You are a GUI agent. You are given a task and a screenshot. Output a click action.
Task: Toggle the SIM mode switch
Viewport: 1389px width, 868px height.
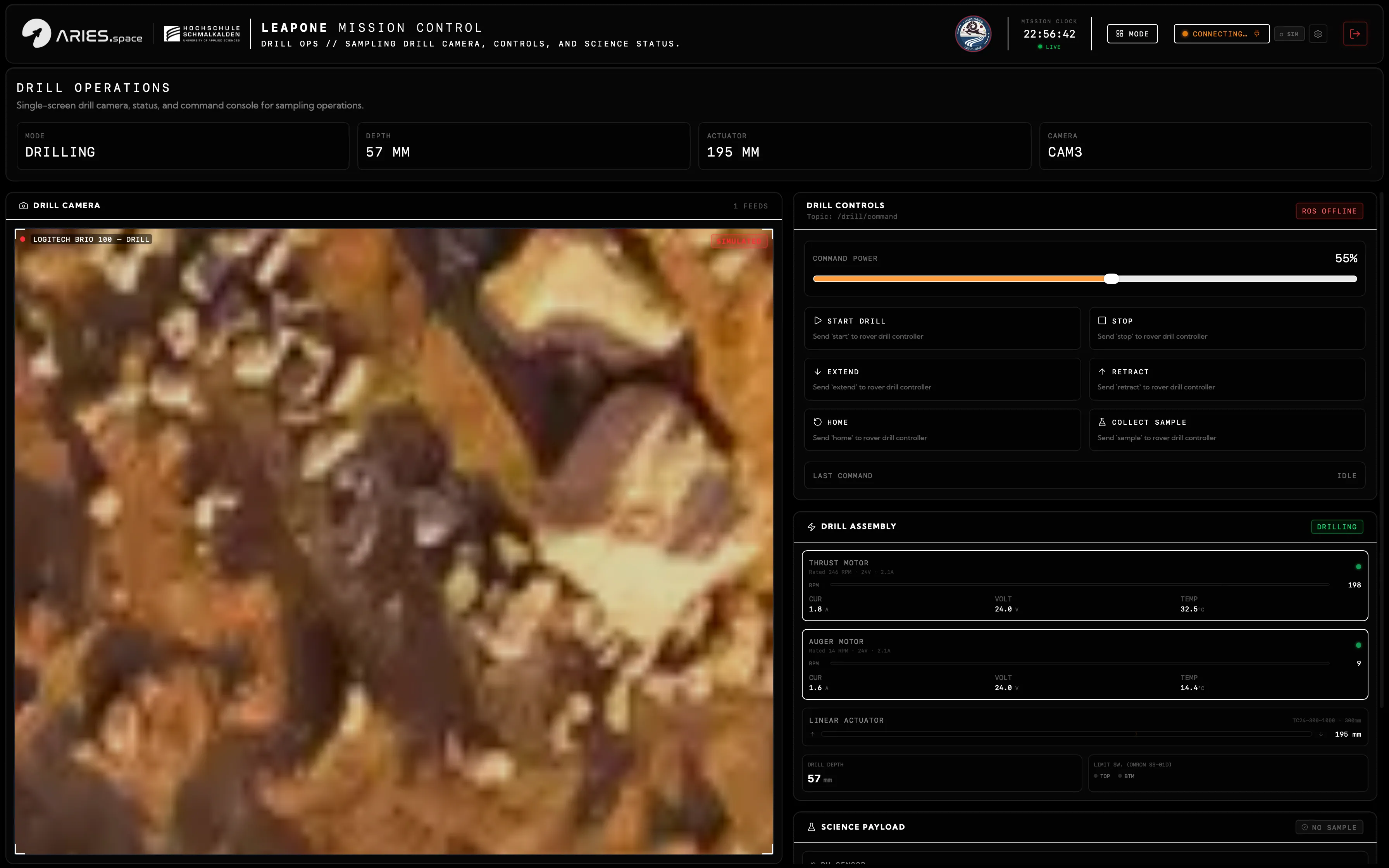tap(1289, 34)
